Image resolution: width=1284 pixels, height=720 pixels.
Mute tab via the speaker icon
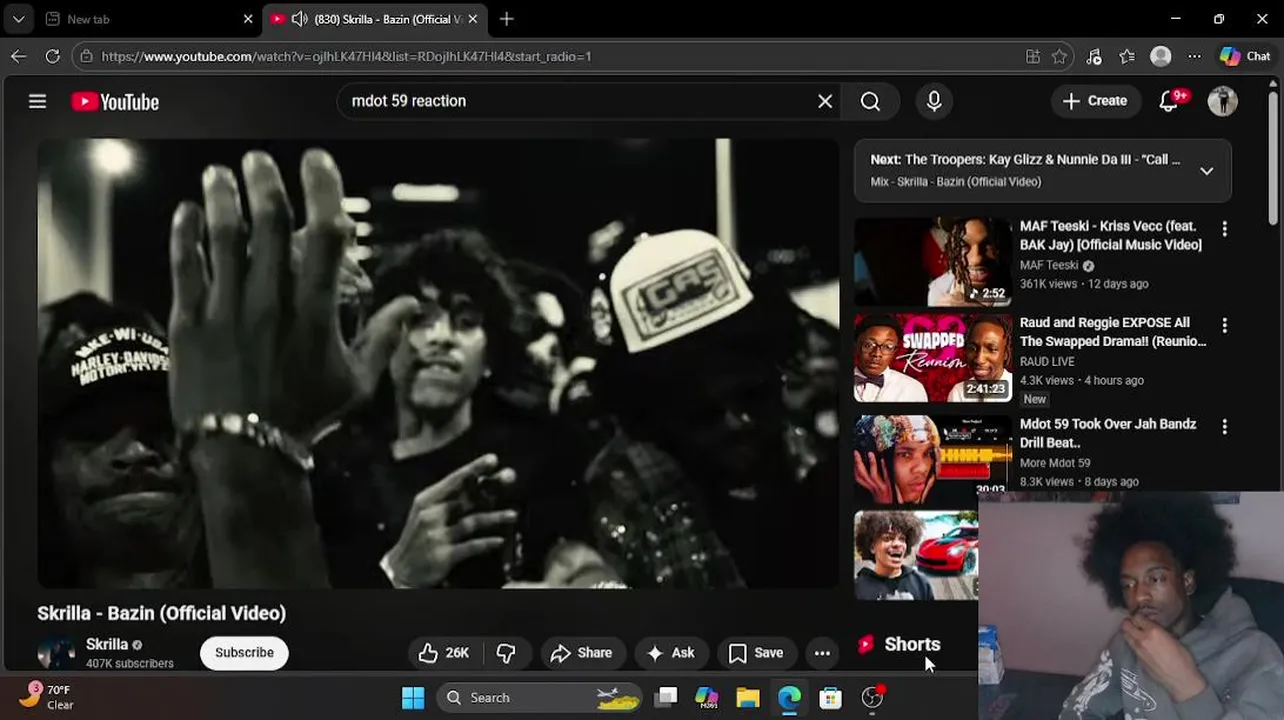pos(299,19)
